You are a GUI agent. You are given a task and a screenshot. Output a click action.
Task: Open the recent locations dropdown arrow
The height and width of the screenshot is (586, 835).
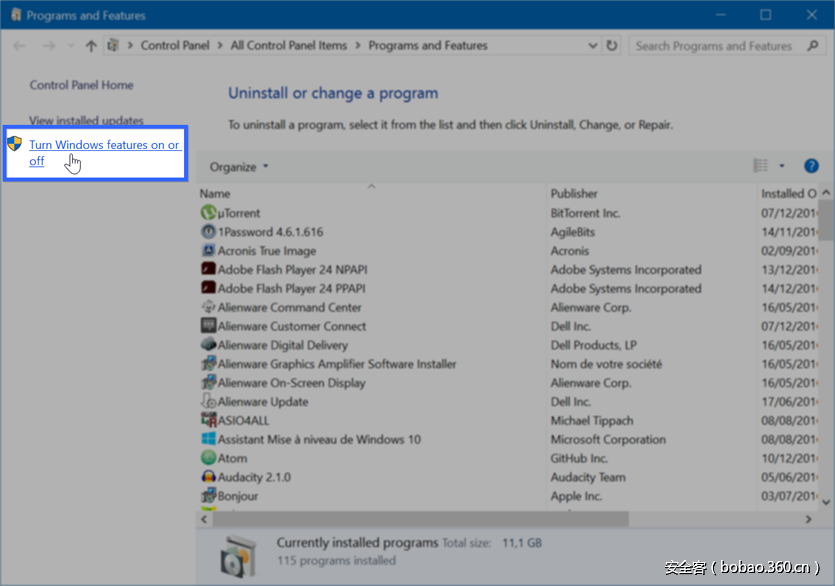(x=71, y=46)
